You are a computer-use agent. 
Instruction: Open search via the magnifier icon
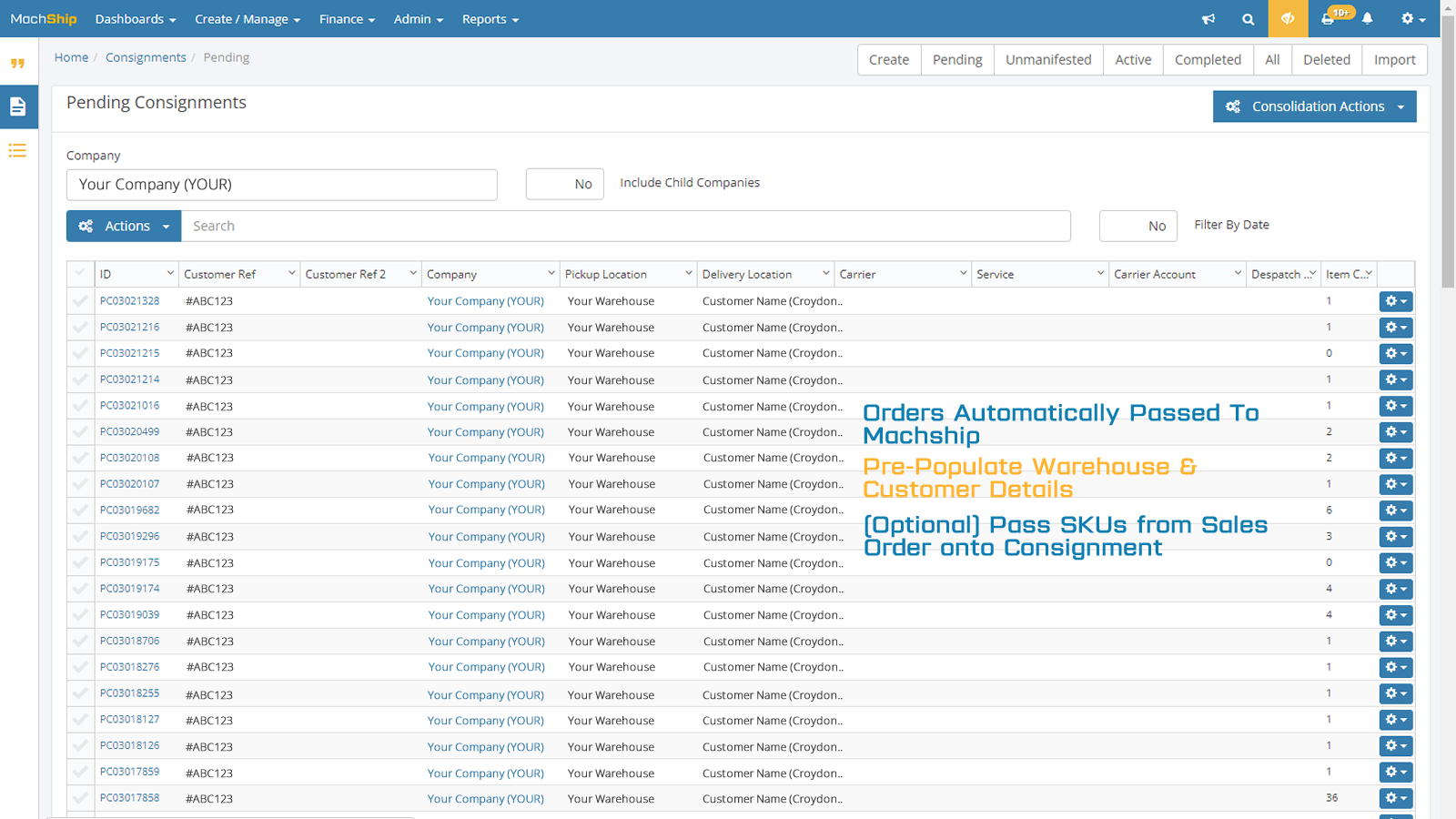[1248, 18]
